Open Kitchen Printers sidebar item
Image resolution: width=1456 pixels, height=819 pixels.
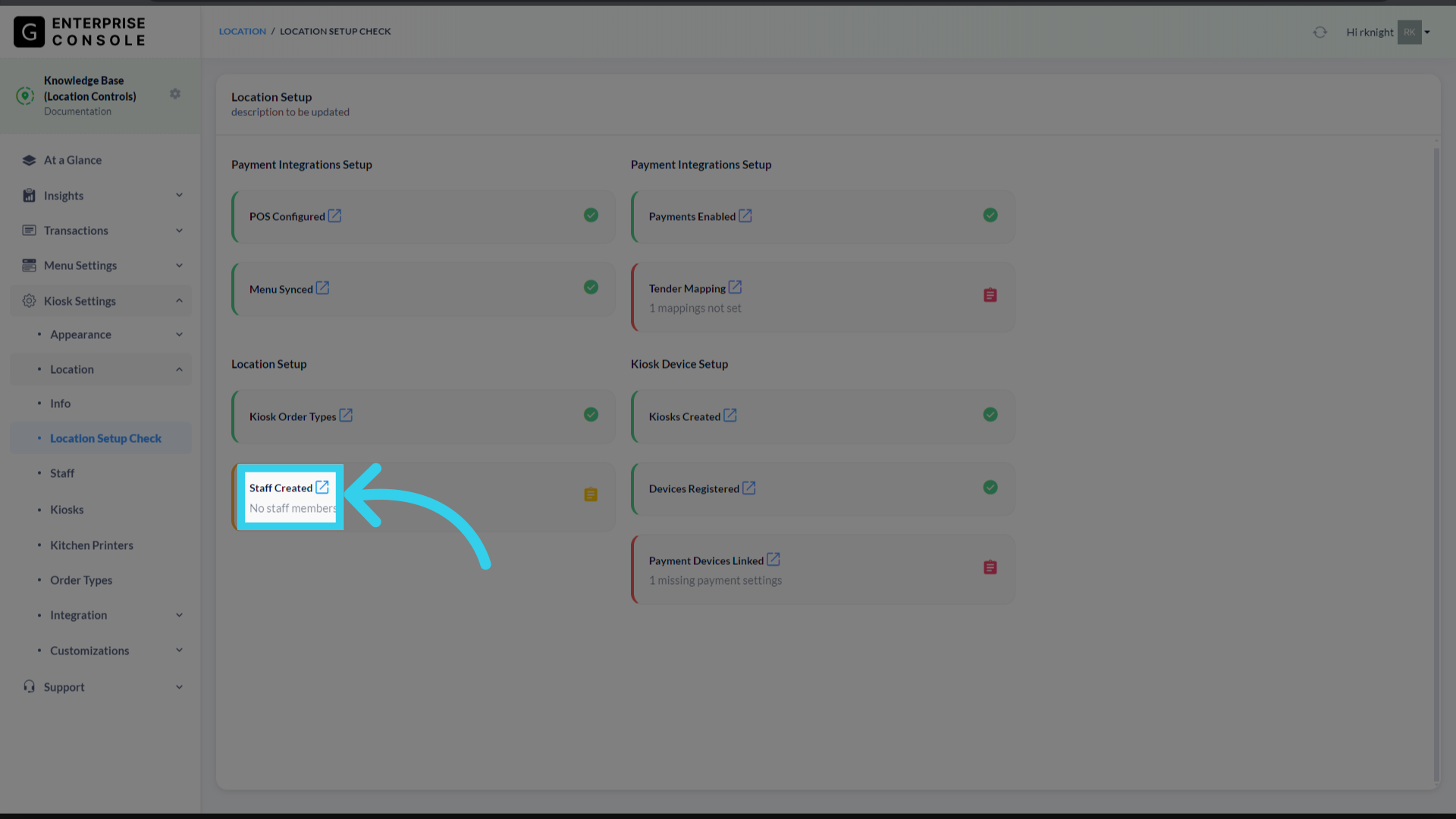pos(92,545)
